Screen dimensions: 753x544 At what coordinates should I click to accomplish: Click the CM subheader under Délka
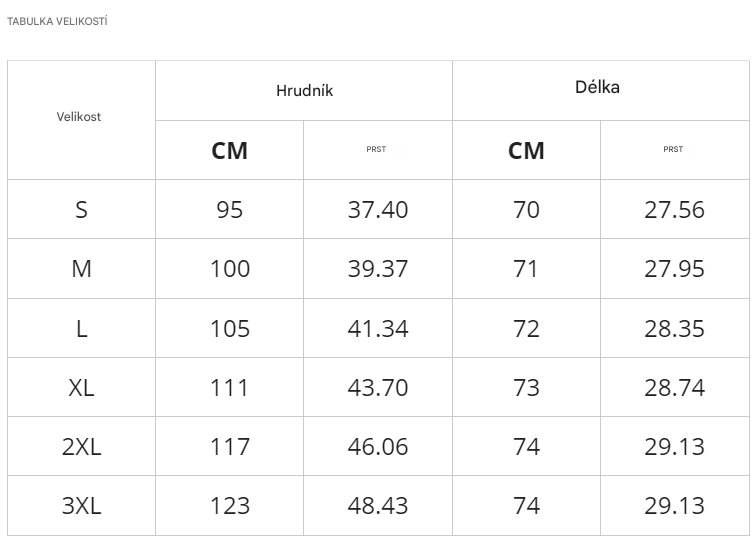[x=526, y=151]
